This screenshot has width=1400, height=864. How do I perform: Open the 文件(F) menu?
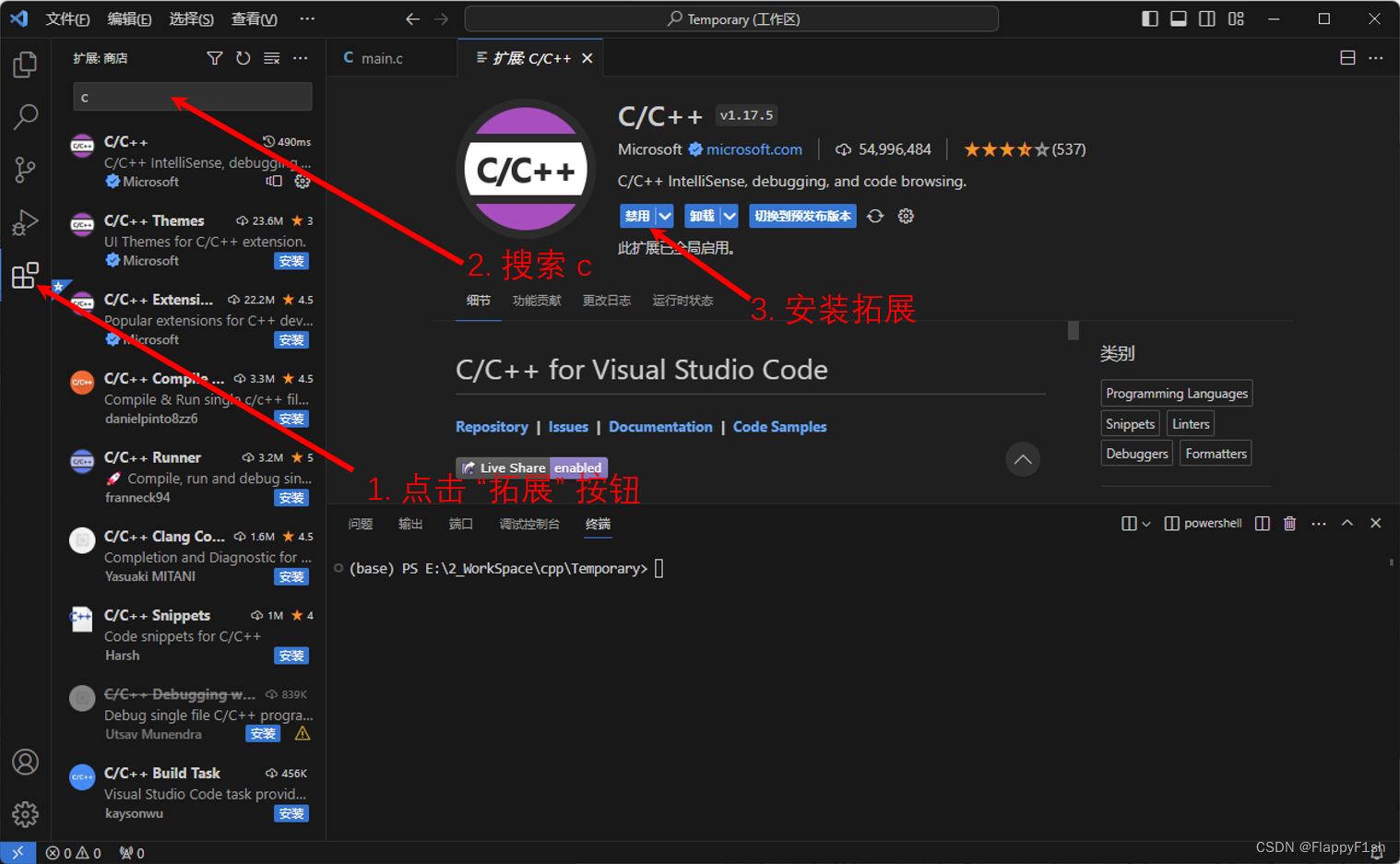pos(68,19)
